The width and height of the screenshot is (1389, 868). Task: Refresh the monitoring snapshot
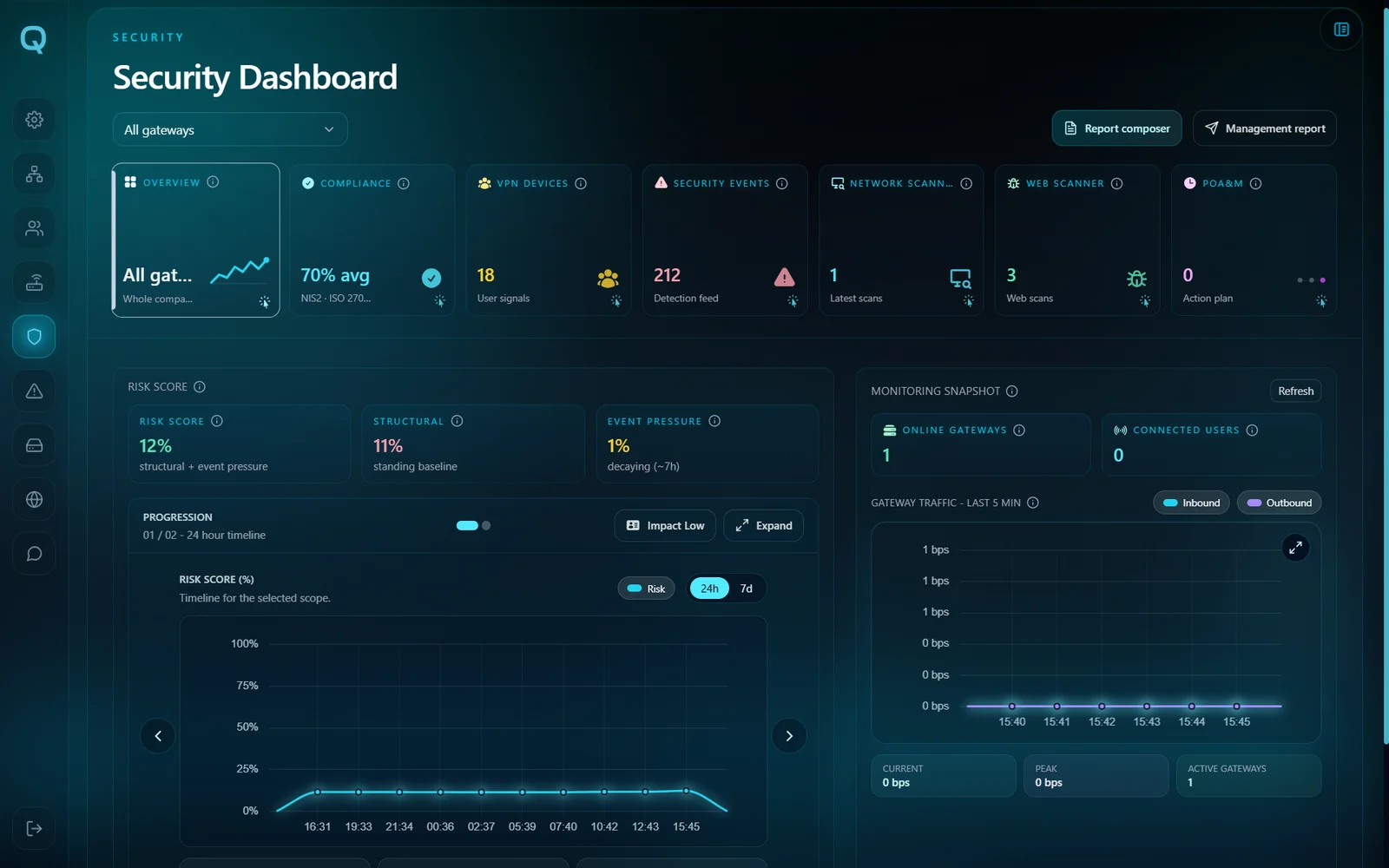[1296, 391]
